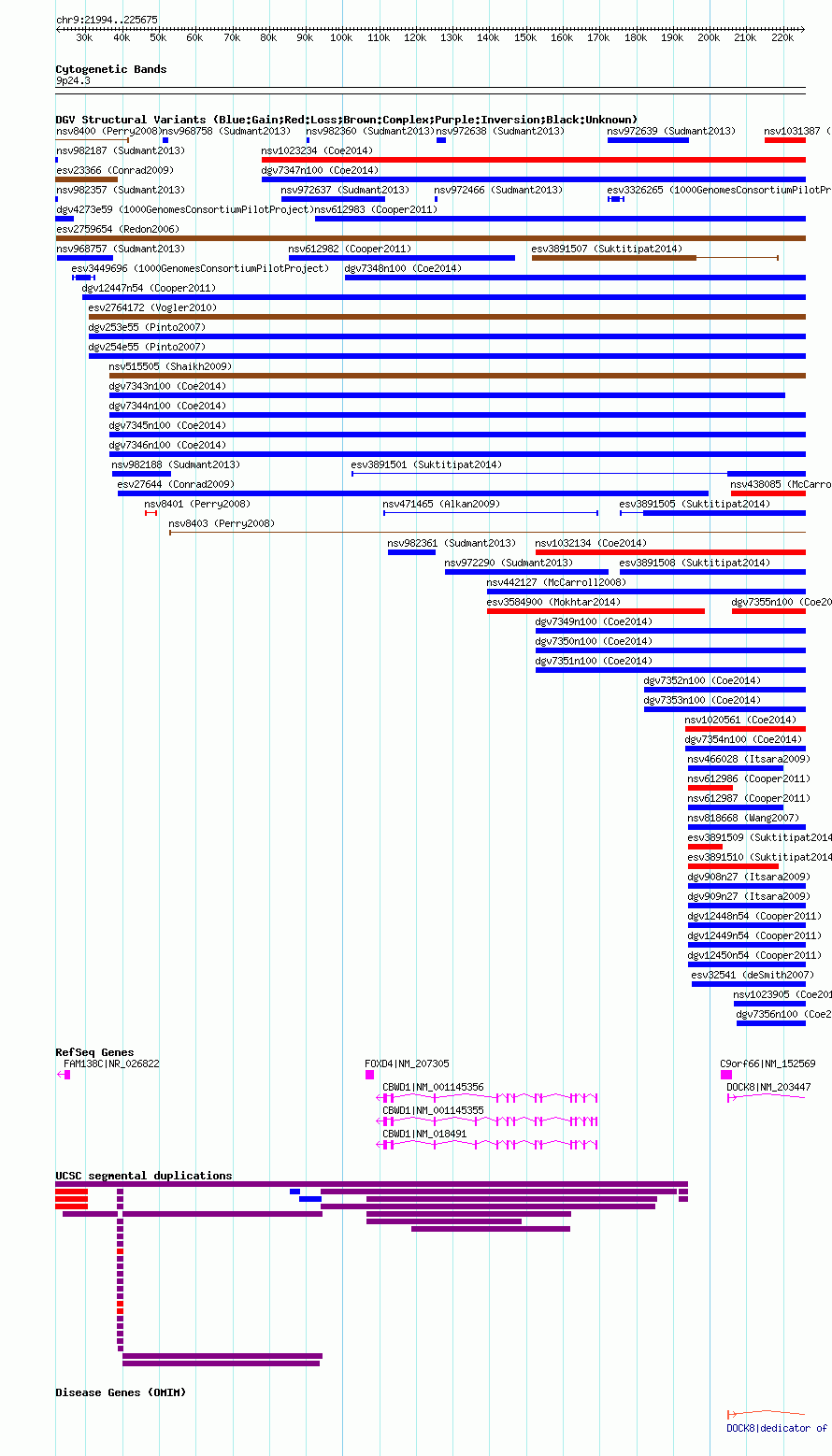Select the Cytogenetic Bands track title
The height and width of the screenshot is (1456, 832).
111,69
